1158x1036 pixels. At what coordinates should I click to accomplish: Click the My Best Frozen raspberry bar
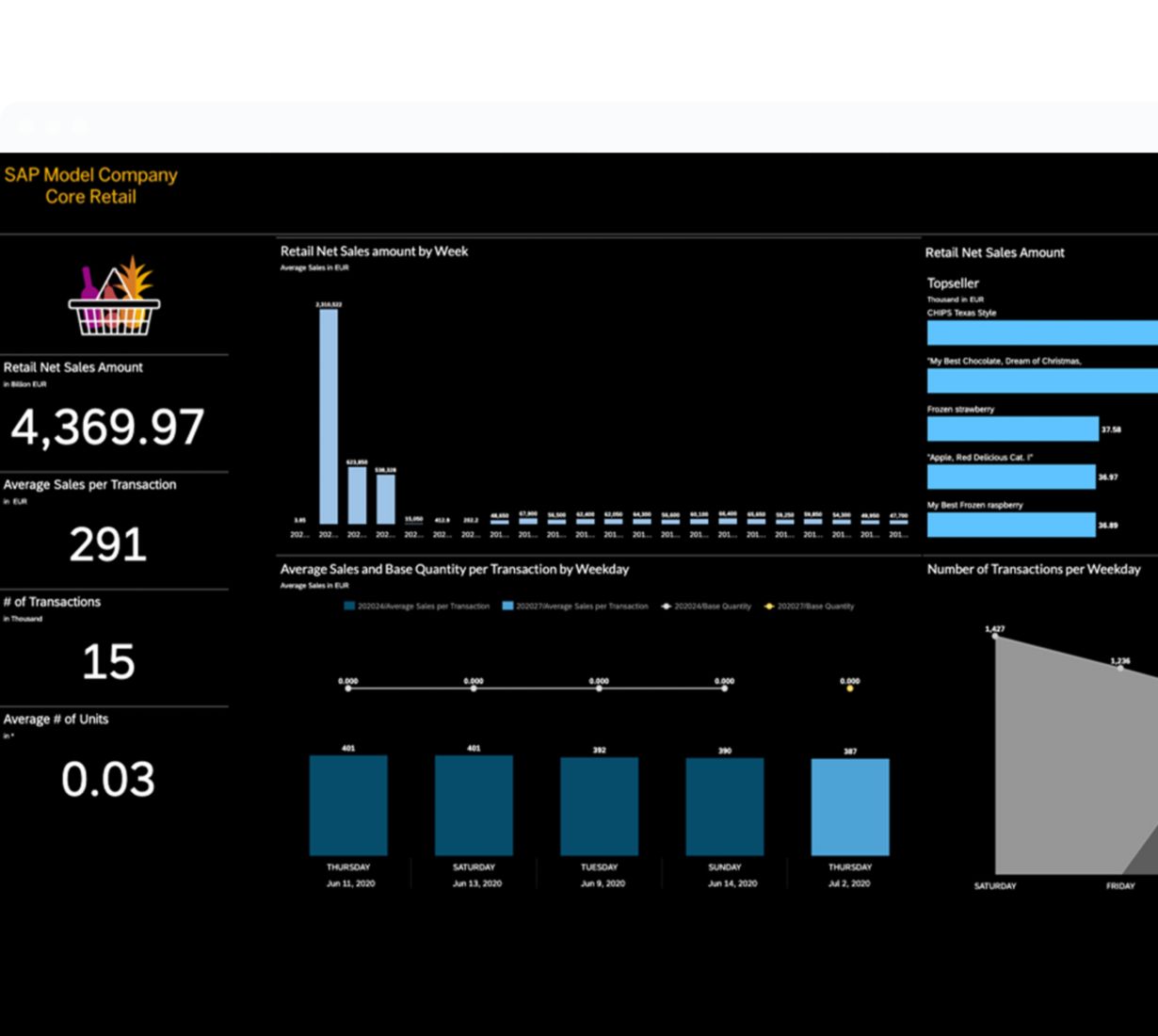coord(1010,525)
